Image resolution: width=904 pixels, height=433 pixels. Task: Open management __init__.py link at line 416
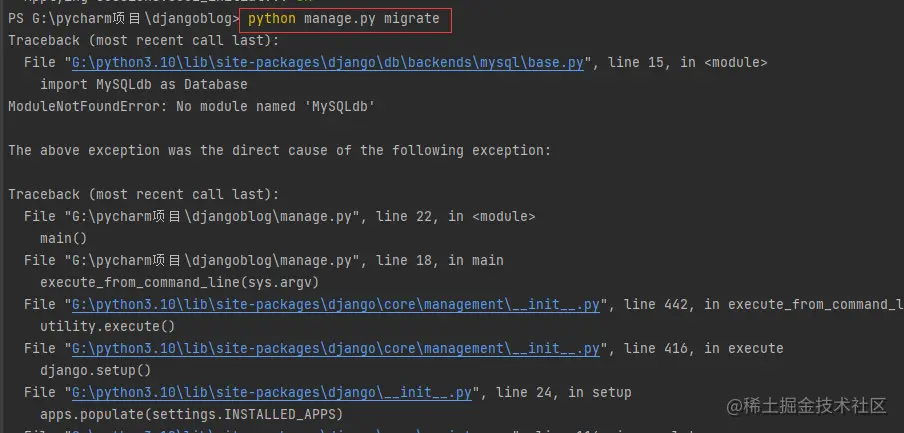coord(335,348)
